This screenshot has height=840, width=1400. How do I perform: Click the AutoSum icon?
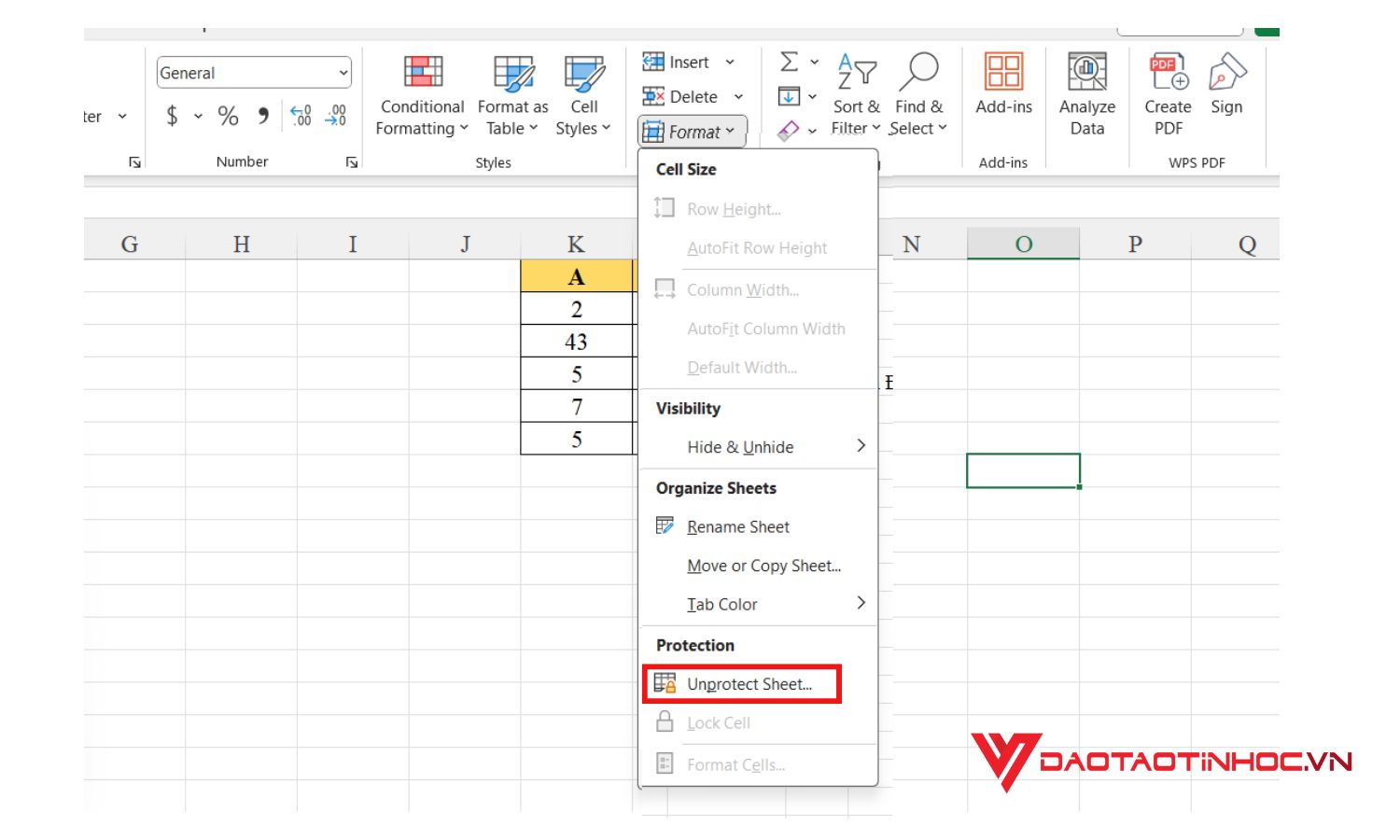click(x=791, y=62)
